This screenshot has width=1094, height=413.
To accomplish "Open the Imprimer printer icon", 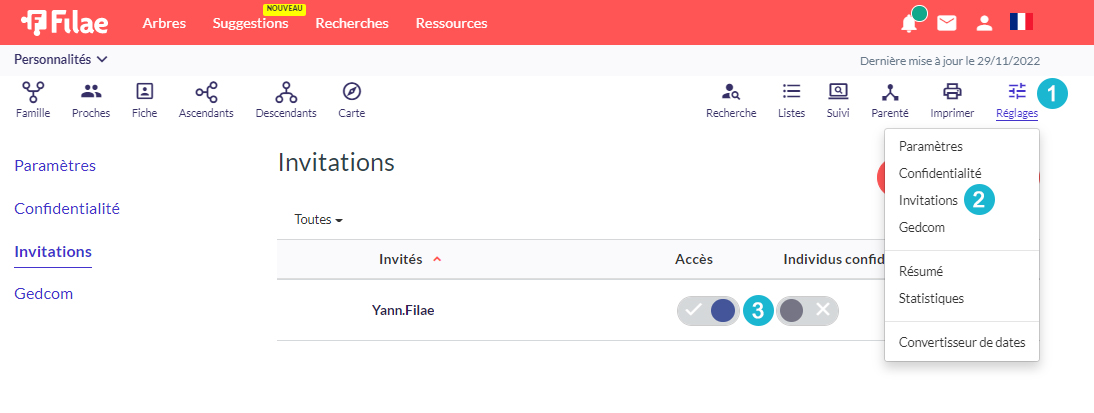I will (x=952, y=91).
